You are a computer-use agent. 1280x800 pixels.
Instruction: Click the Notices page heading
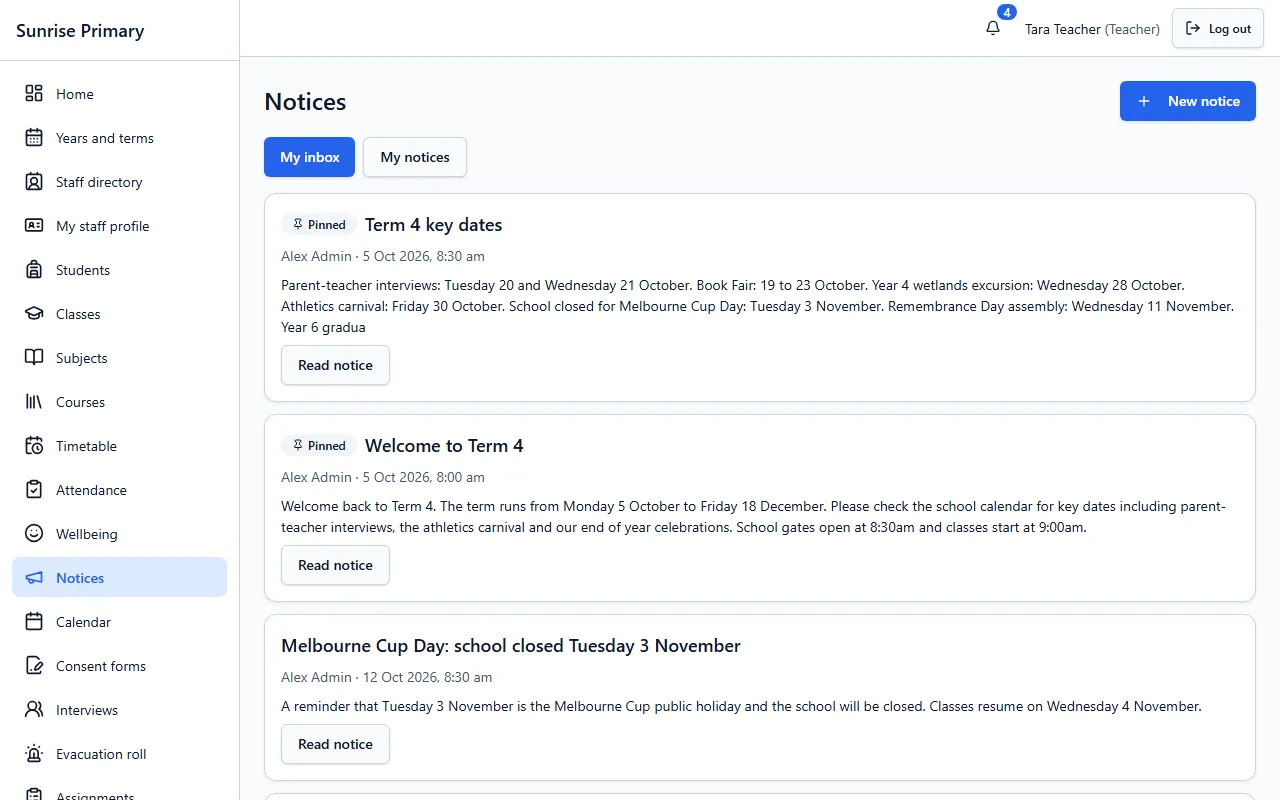pos(305,102)
